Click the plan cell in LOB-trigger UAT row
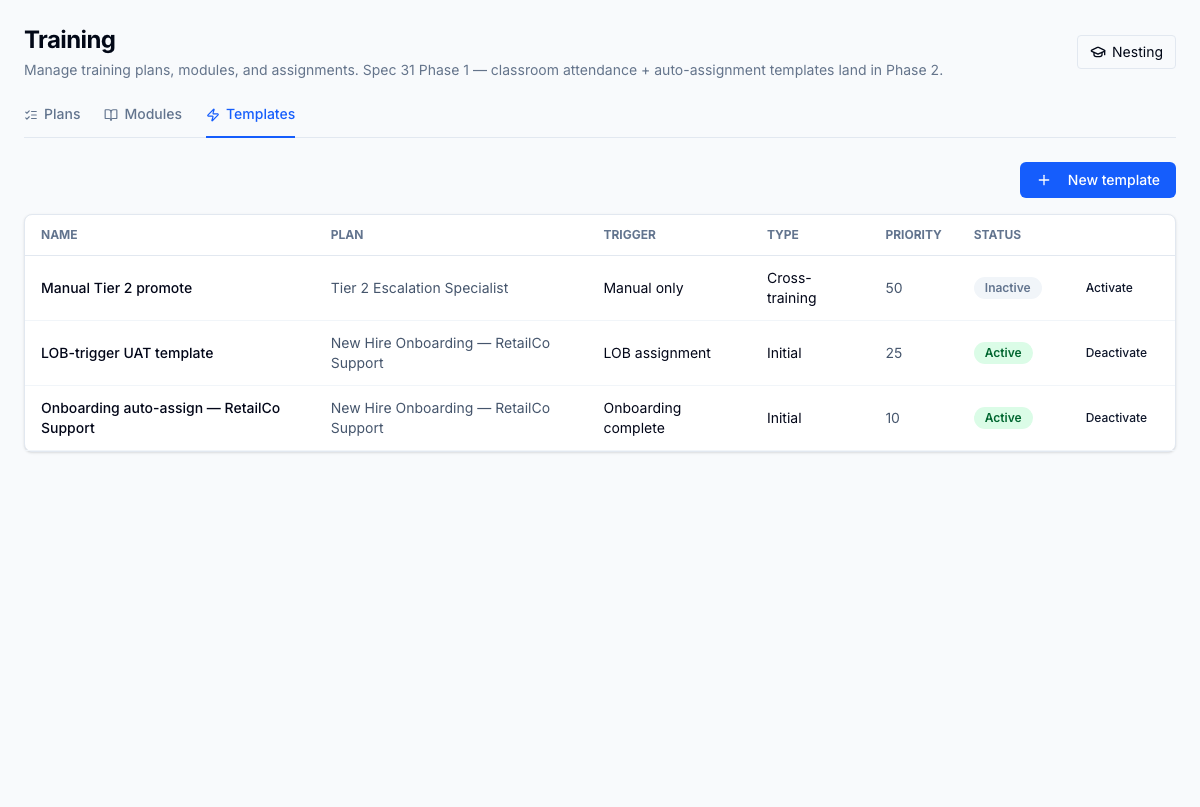The image size is (1200, 807). pos(440,353)
